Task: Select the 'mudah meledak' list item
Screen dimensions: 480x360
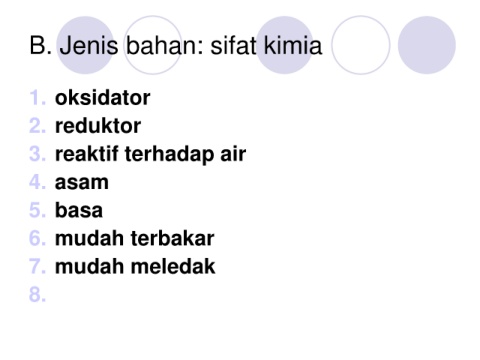Action: click(x=135, y=266)
